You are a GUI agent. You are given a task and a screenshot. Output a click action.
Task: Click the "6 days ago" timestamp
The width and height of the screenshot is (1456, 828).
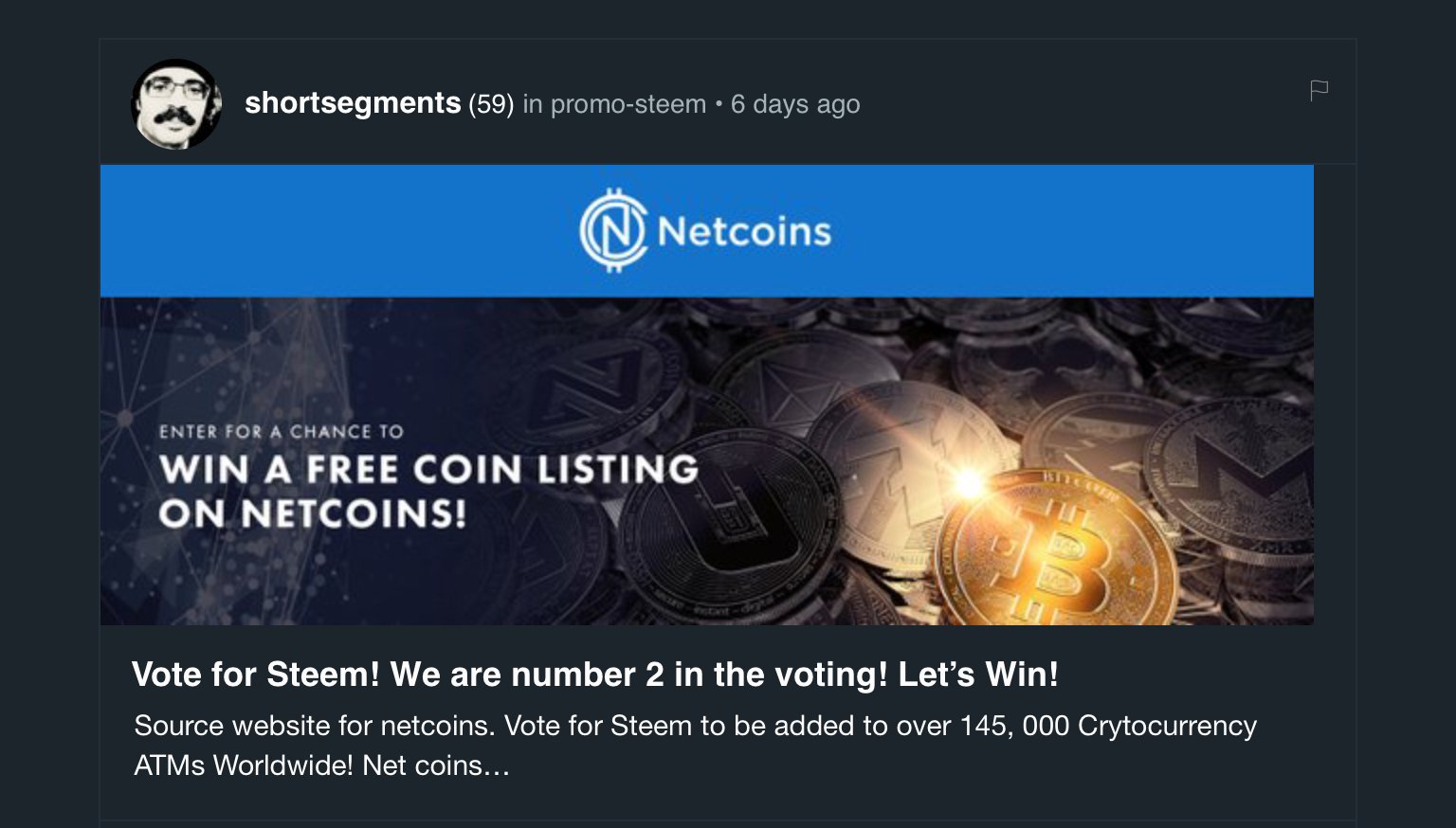pos(795,104)
